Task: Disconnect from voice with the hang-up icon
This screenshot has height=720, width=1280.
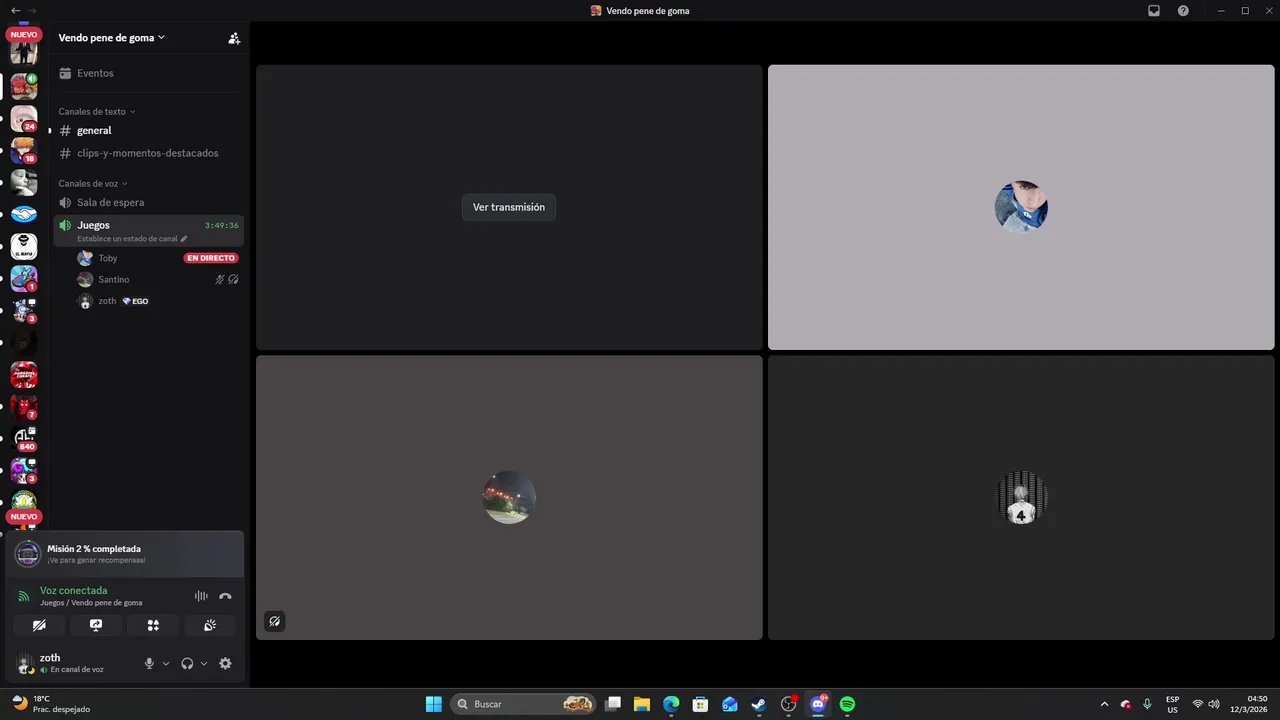Action: pyautogui.click(x=225, y=596)
